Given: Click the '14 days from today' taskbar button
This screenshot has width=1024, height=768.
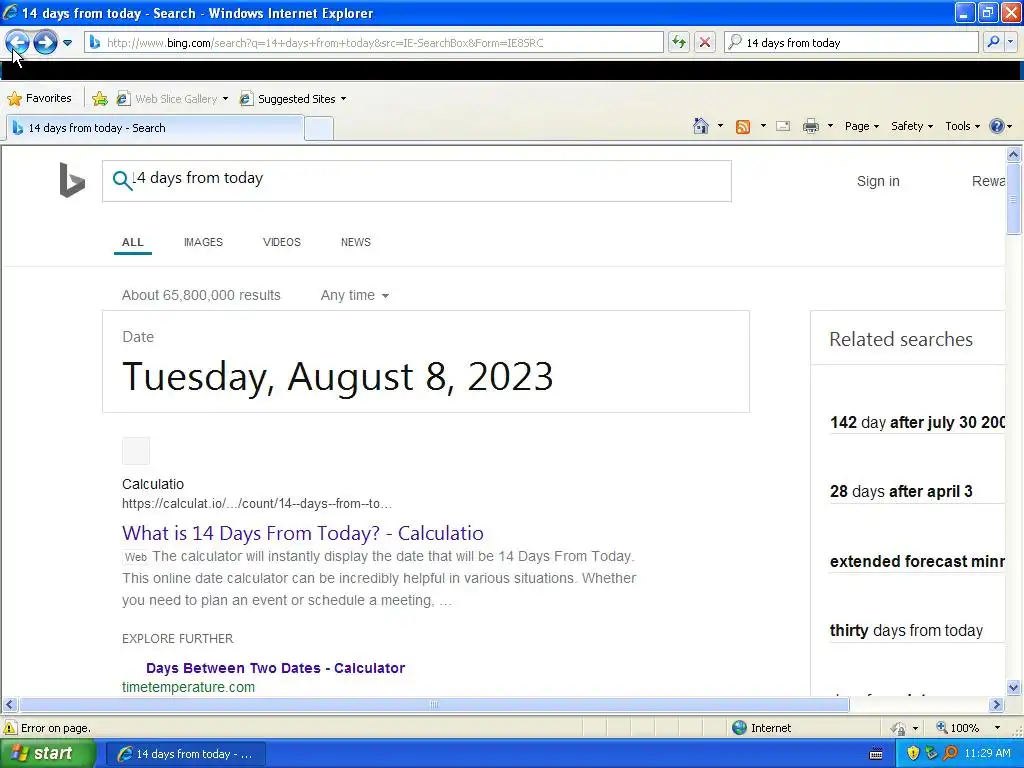Looking at the screenshot, I should tap(185, 754).
